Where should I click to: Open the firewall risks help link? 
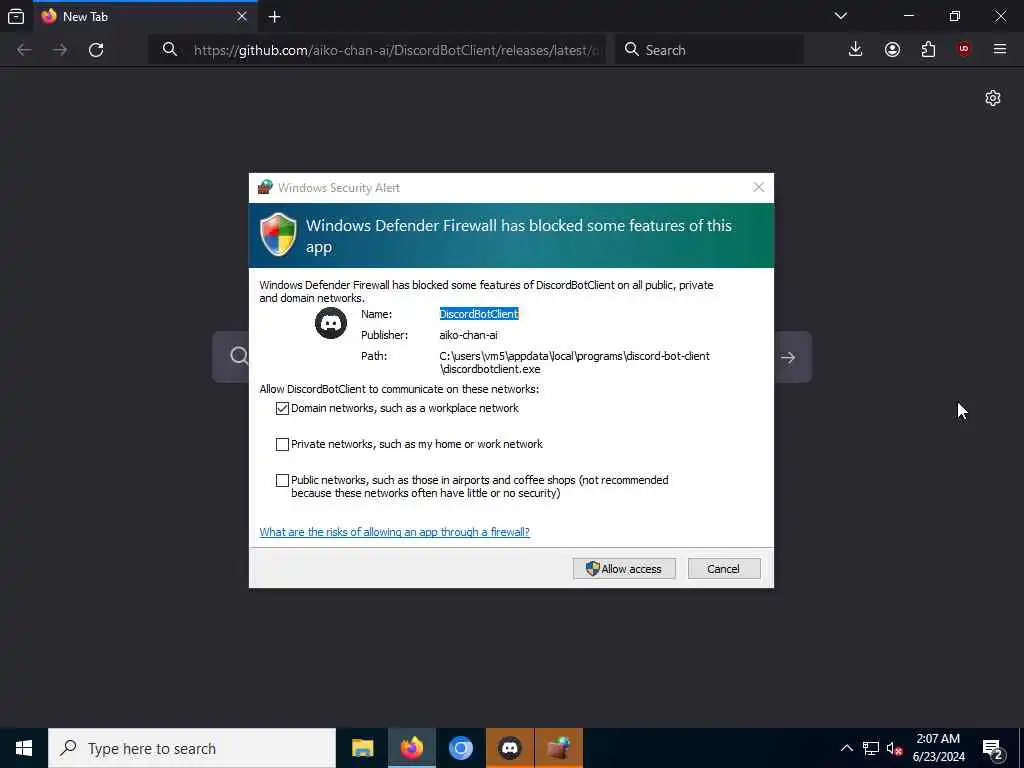[x=394, y=532]
